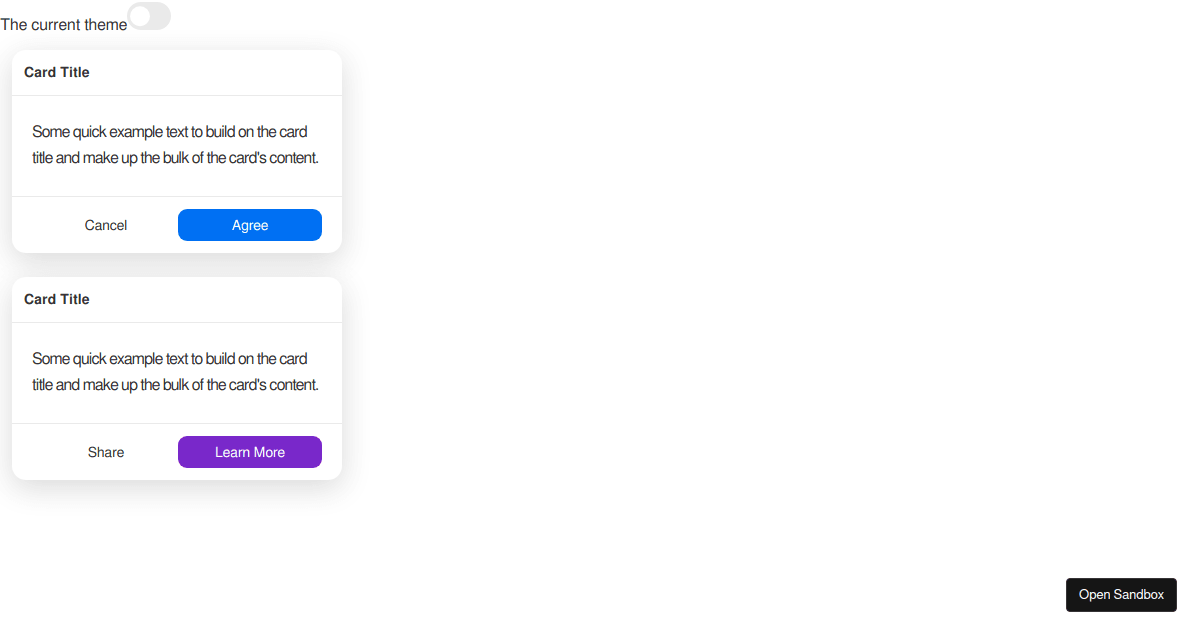This screenshot has height=630, width=1200.
Task: Click Share on the second card
Action: click(105, 451)
